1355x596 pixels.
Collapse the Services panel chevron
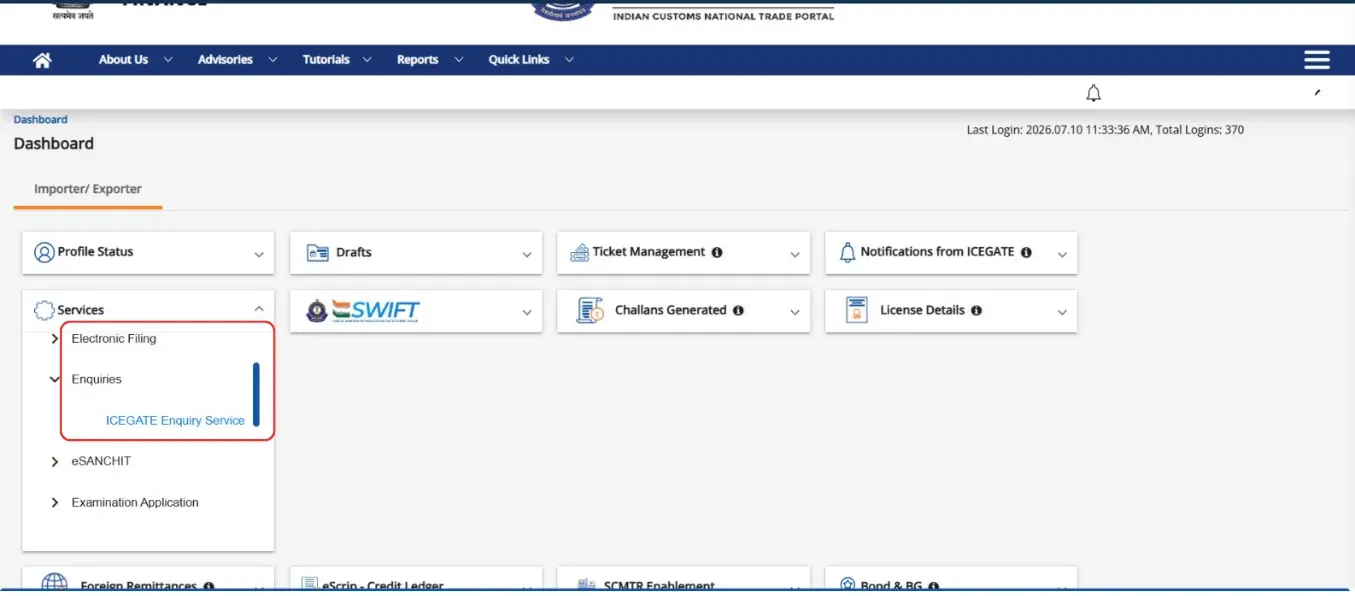point(259,310)
